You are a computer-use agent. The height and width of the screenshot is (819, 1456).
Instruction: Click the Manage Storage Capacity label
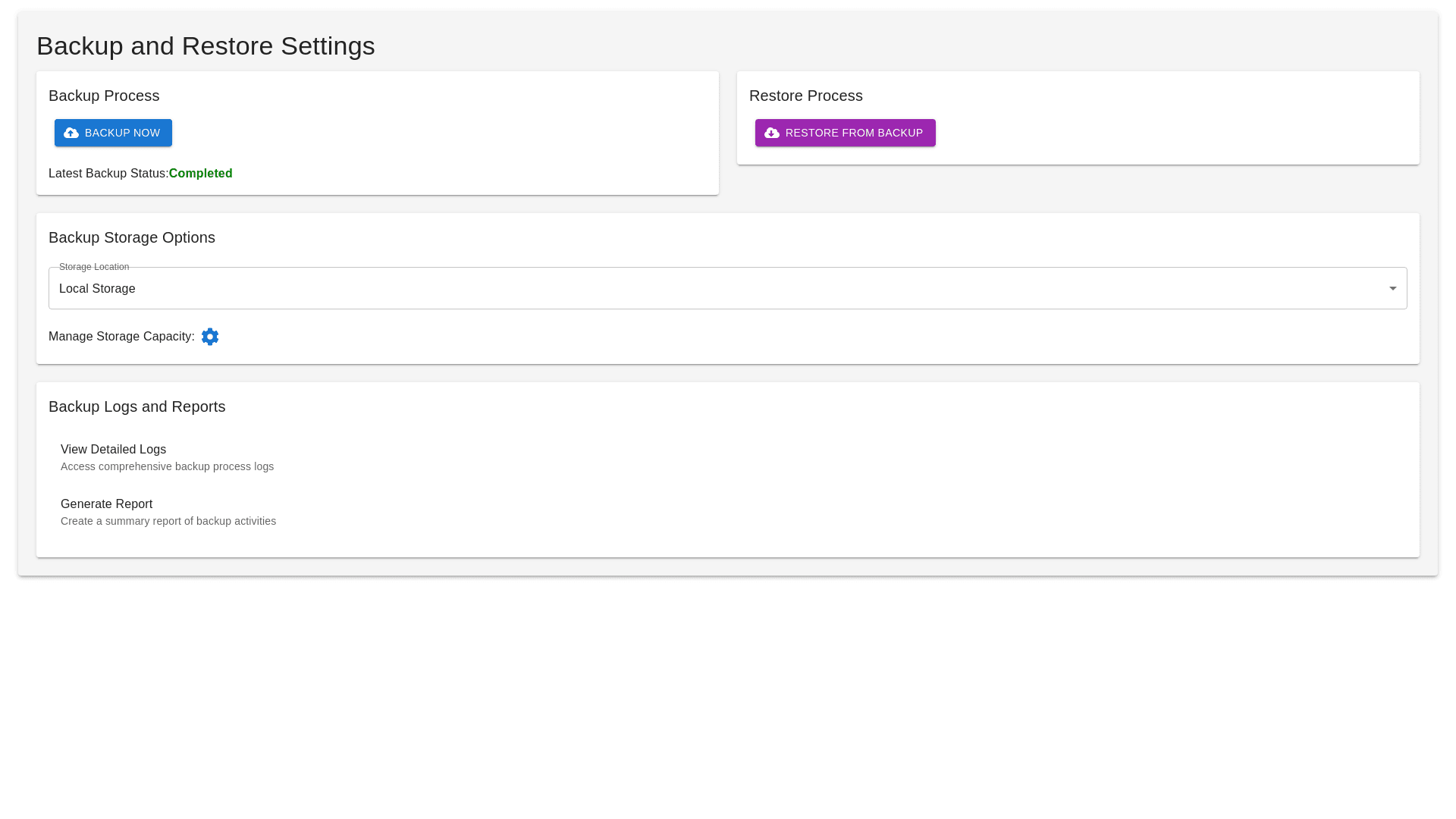[121, 337]
